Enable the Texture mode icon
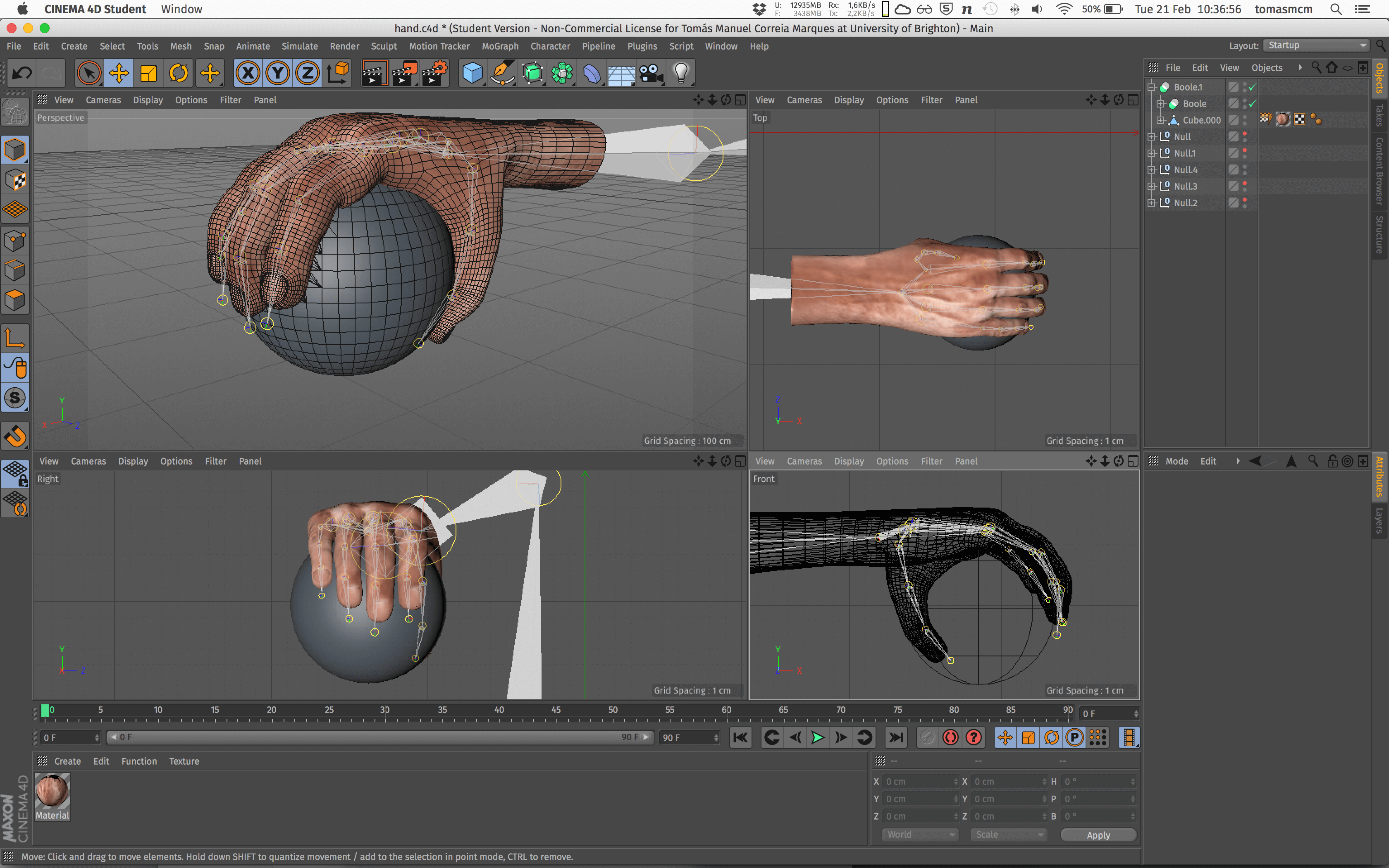 coord(15,180)
